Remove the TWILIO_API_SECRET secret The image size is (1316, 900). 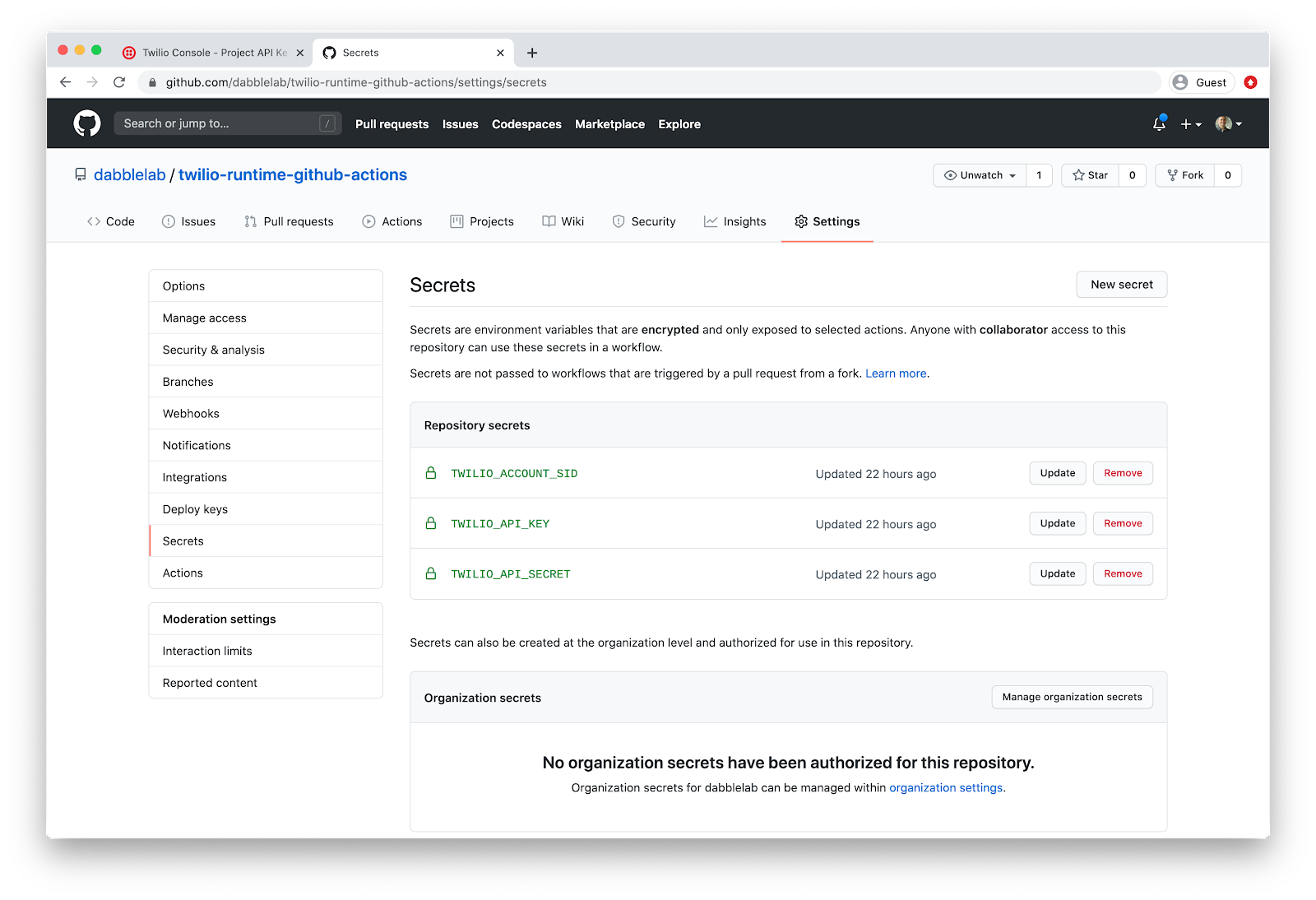1123,573
